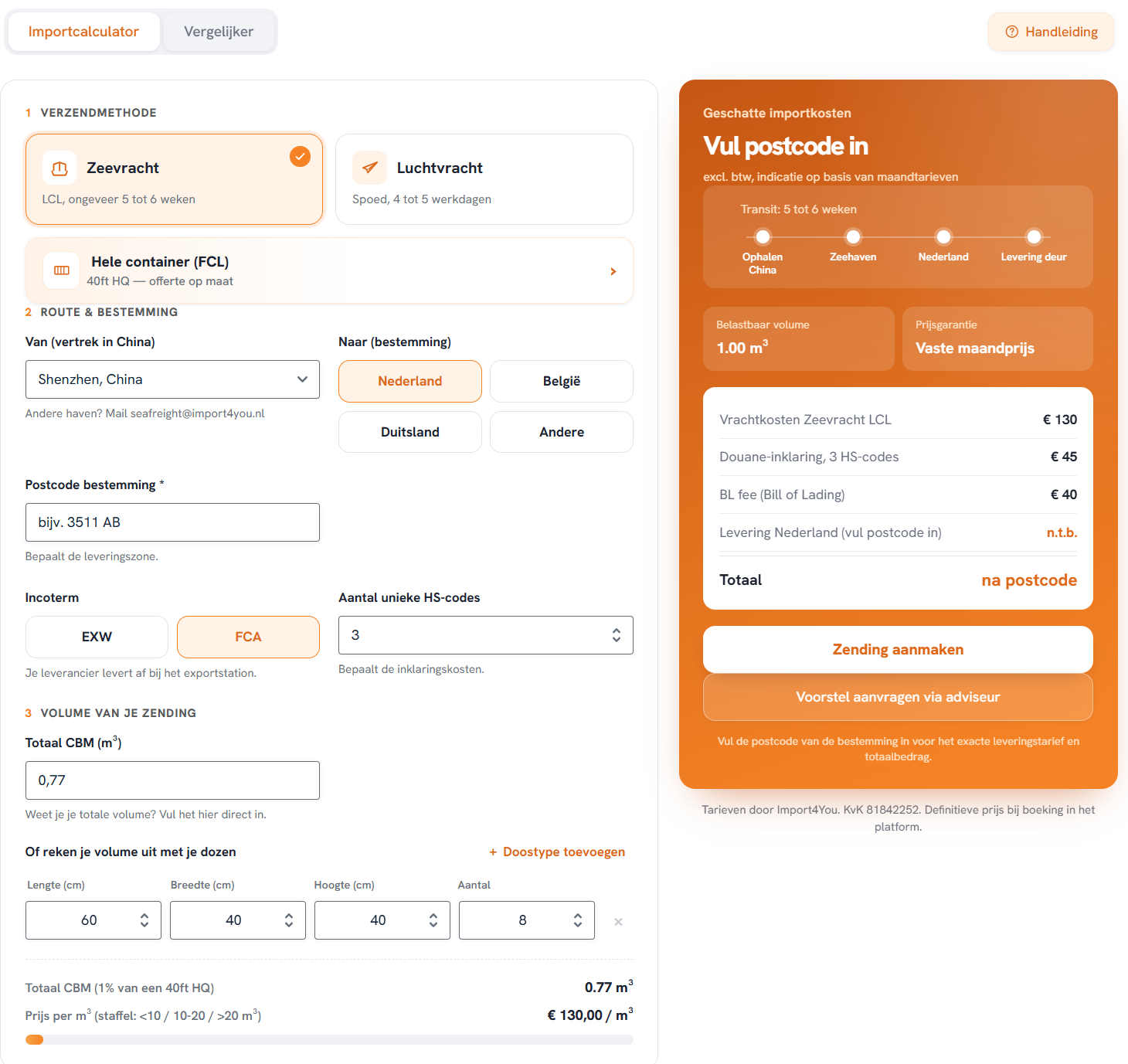1128x1064 pixels.
Task: Open the Hele container (FCL) card
Action: tap(329, 270)
